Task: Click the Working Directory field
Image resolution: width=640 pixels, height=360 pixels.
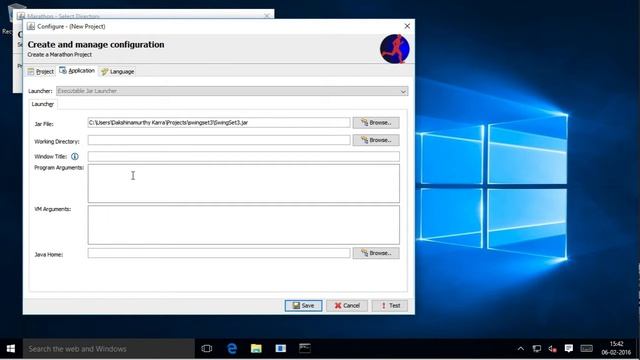Action: [x=219, y=140]
